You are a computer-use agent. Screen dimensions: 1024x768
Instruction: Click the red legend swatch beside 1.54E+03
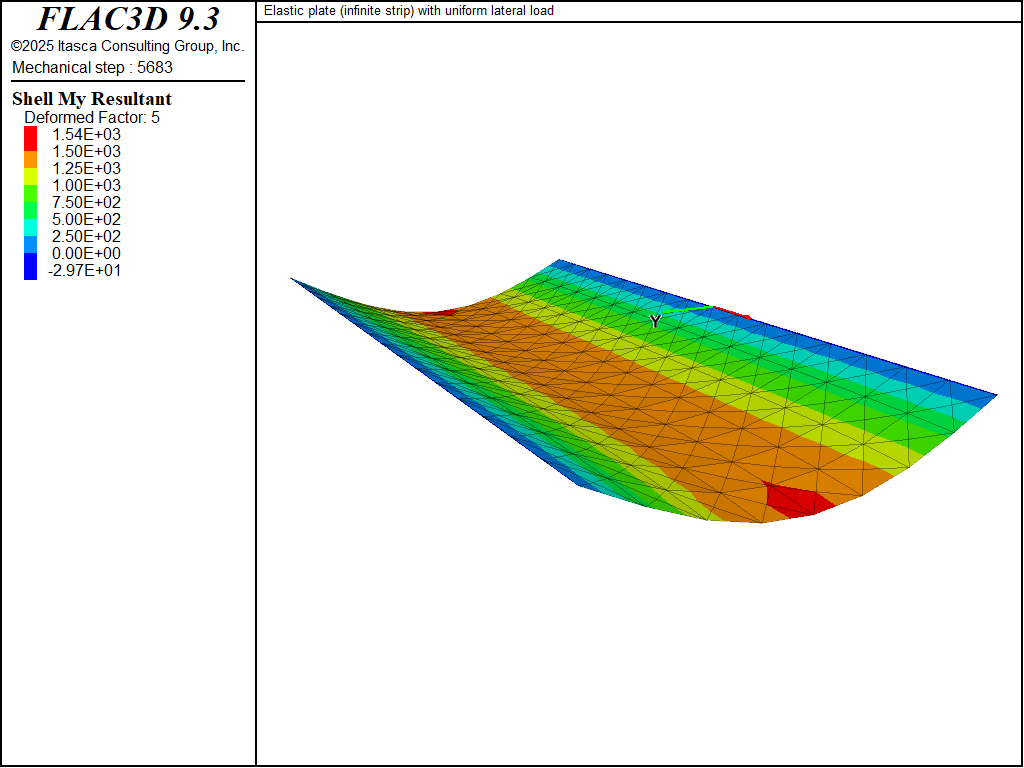click(31, 135)
